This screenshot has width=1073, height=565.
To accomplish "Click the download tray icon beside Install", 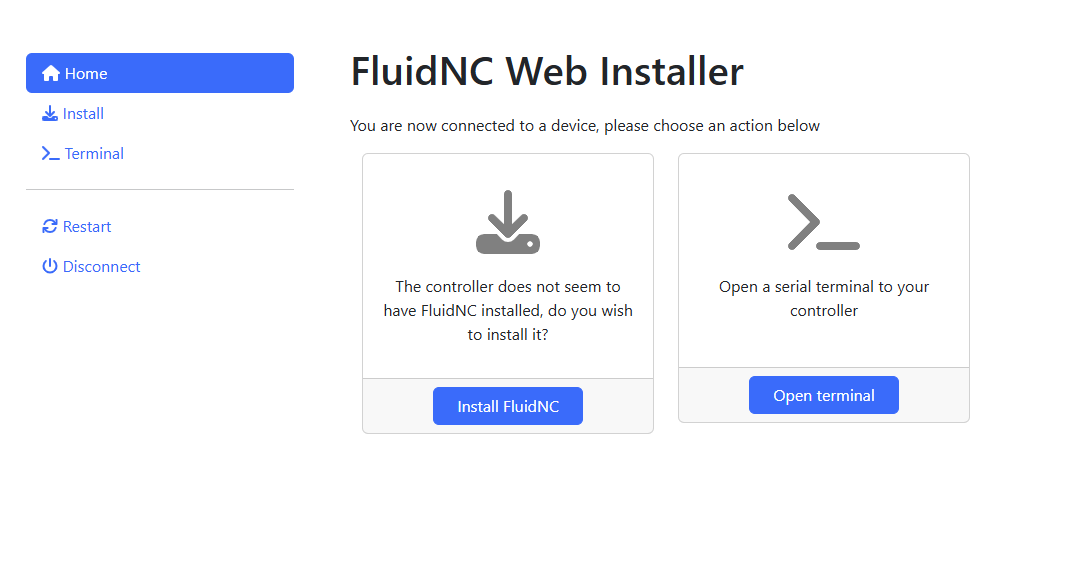I will tap(50, 114).
